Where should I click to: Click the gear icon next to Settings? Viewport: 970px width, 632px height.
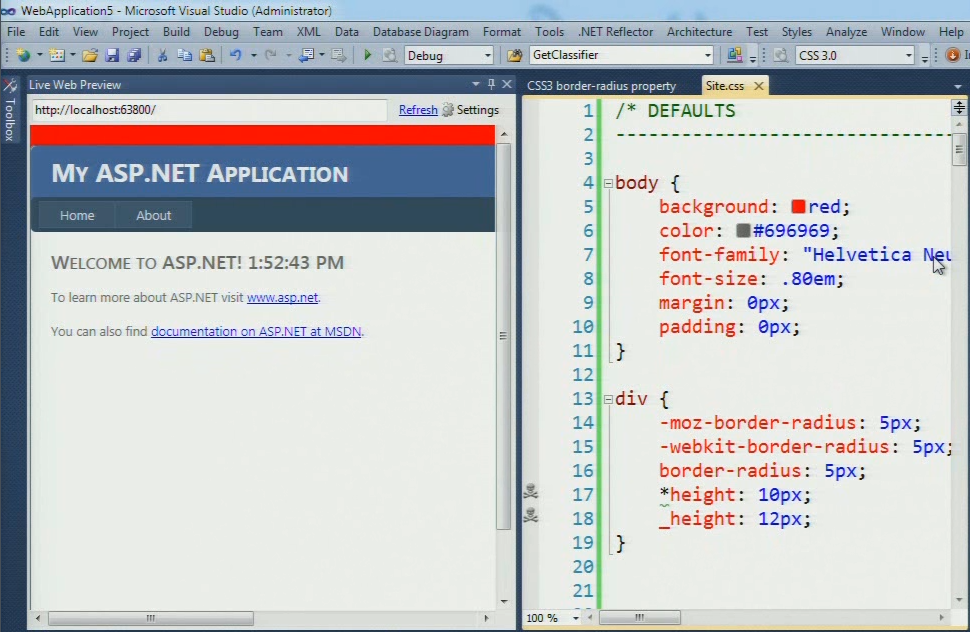[448, 110]
